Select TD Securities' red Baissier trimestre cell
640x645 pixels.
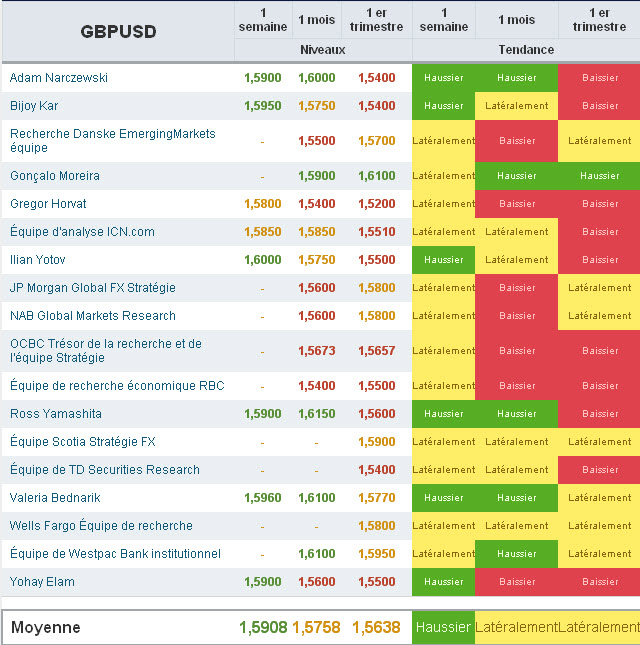(599, 469)
